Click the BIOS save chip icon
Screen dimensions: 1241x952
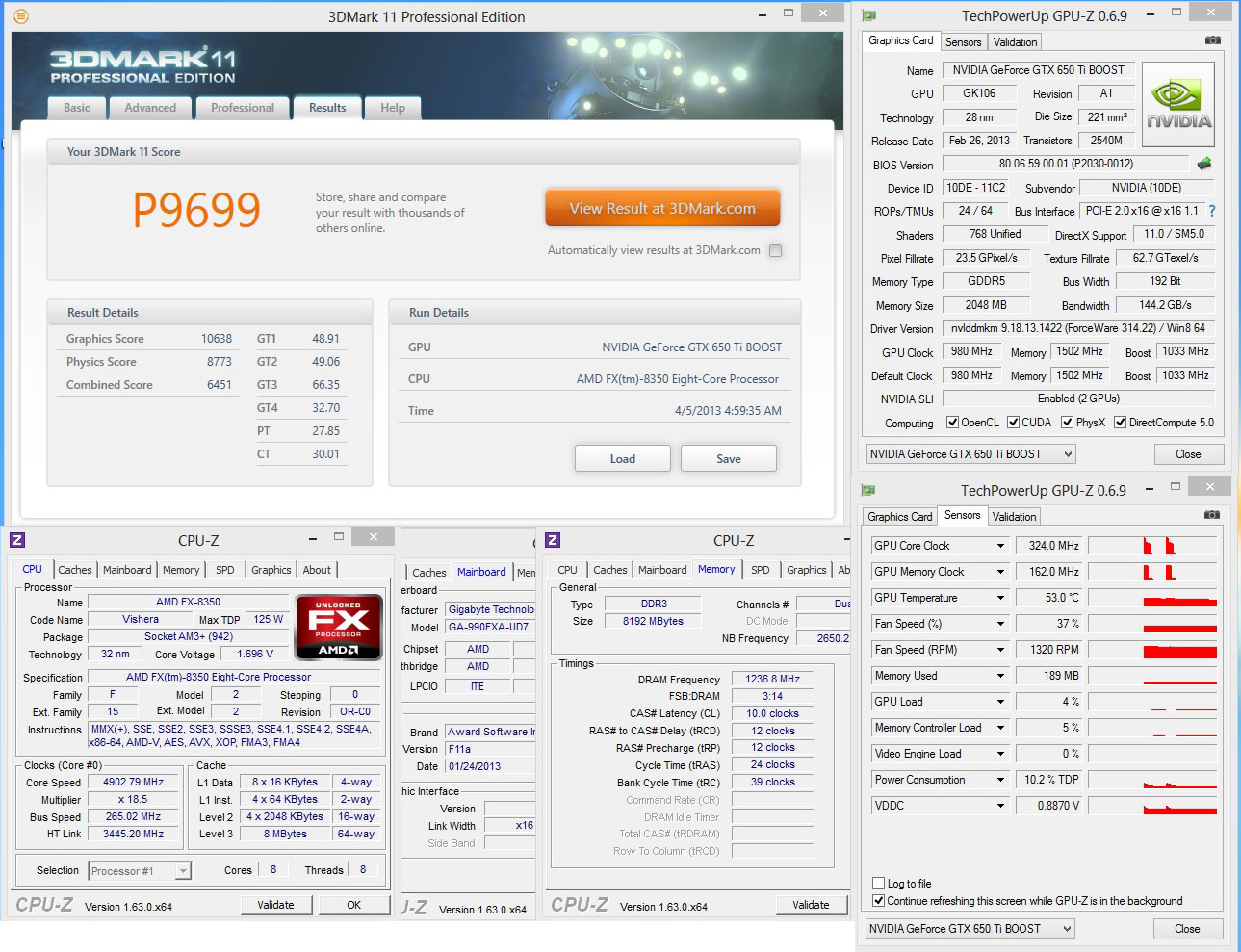[1203, 164]
